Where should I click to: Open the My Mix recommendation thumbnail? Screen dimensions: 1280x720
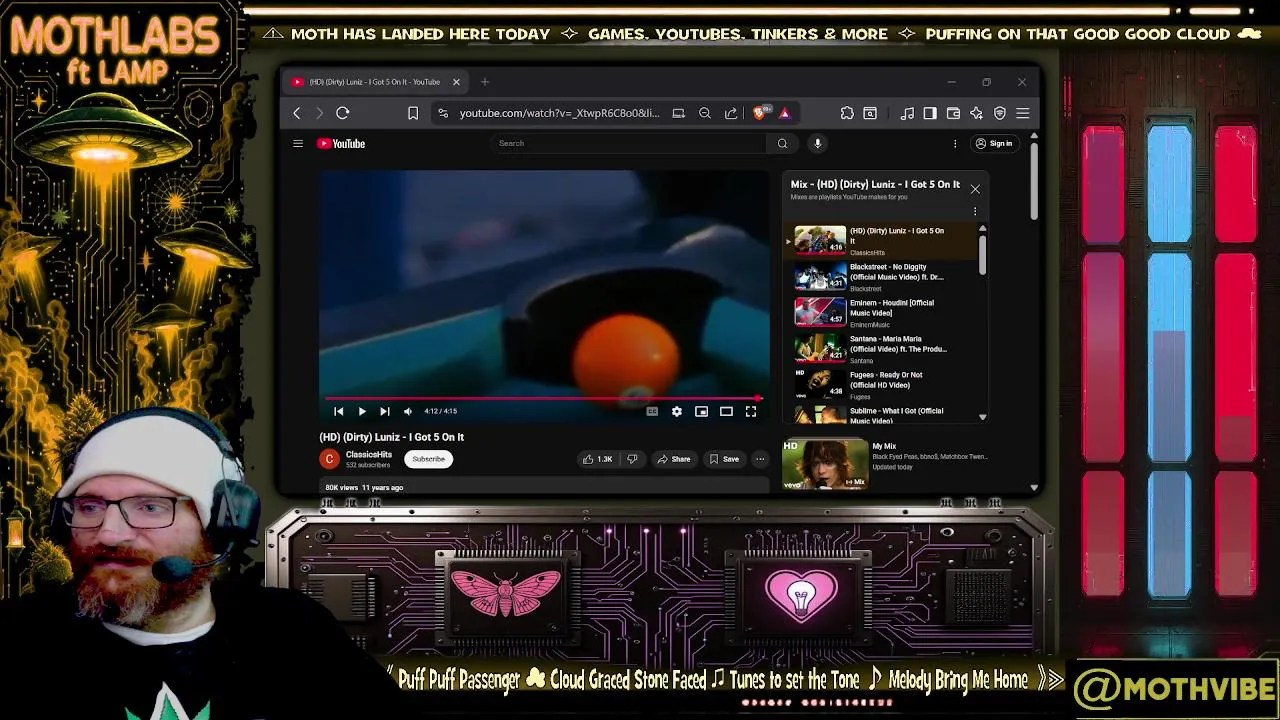[x=825, y=464]
